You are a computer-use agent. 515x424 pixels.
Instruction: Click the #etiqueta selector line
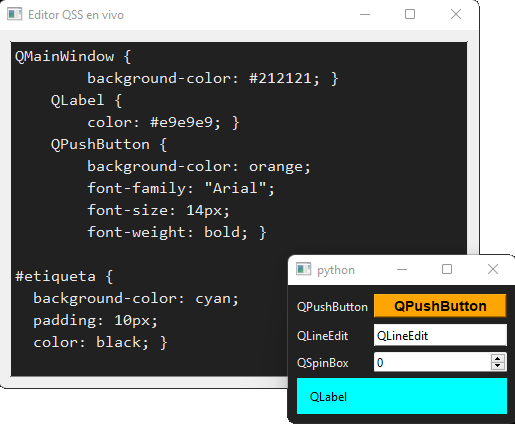pos(64,276)
